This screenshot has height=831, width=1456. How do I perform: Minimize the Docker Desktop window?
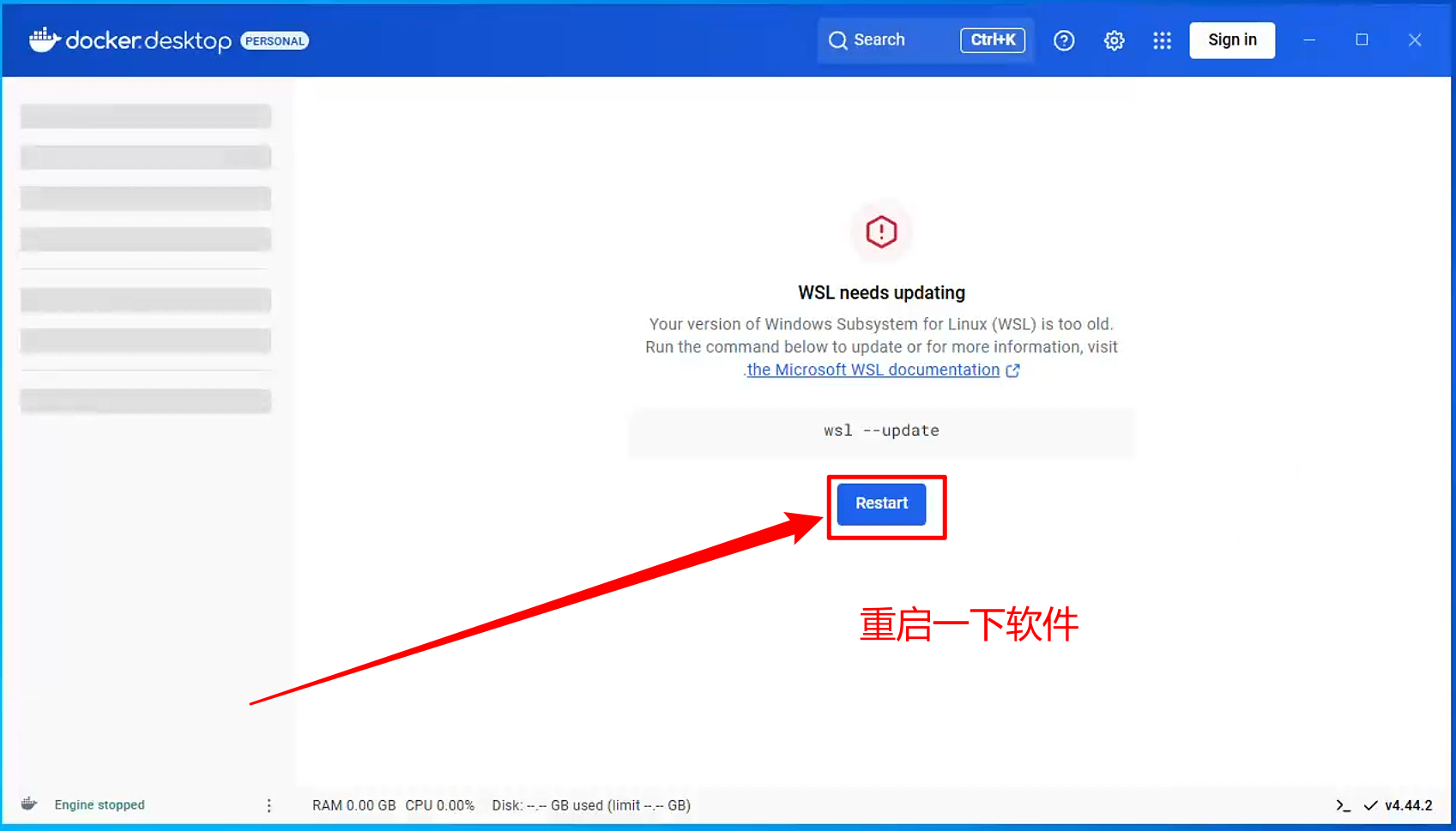[1309, 40]
